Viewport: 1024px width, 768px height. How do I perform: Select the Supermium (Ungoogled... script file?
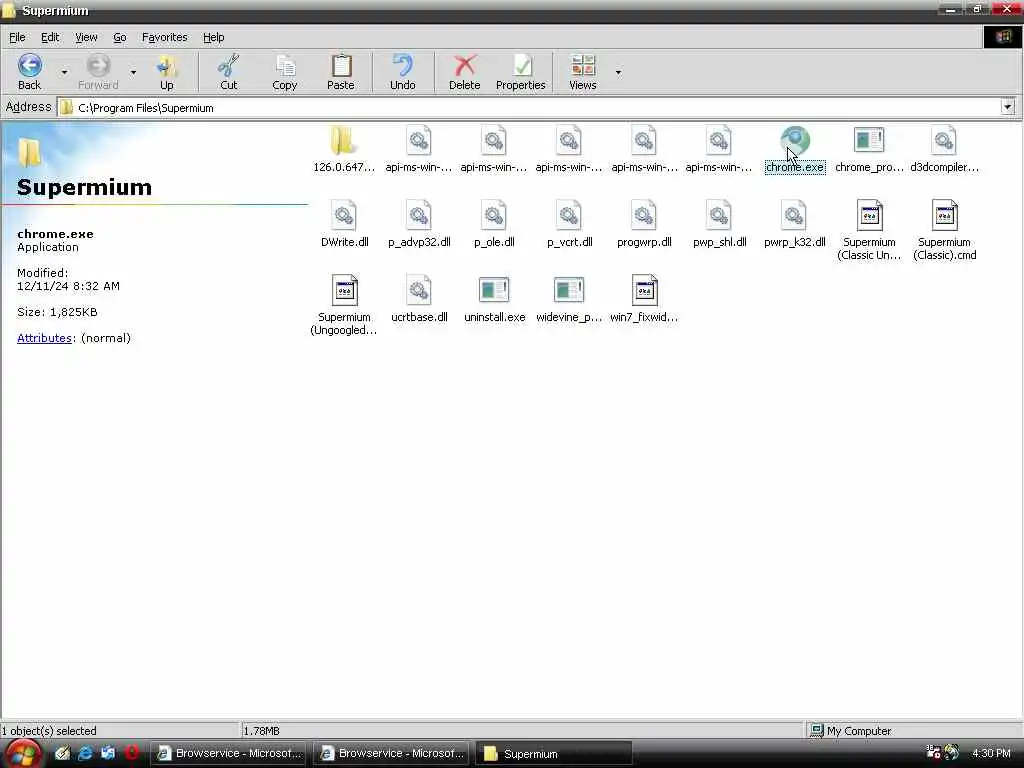coord(344,305)
